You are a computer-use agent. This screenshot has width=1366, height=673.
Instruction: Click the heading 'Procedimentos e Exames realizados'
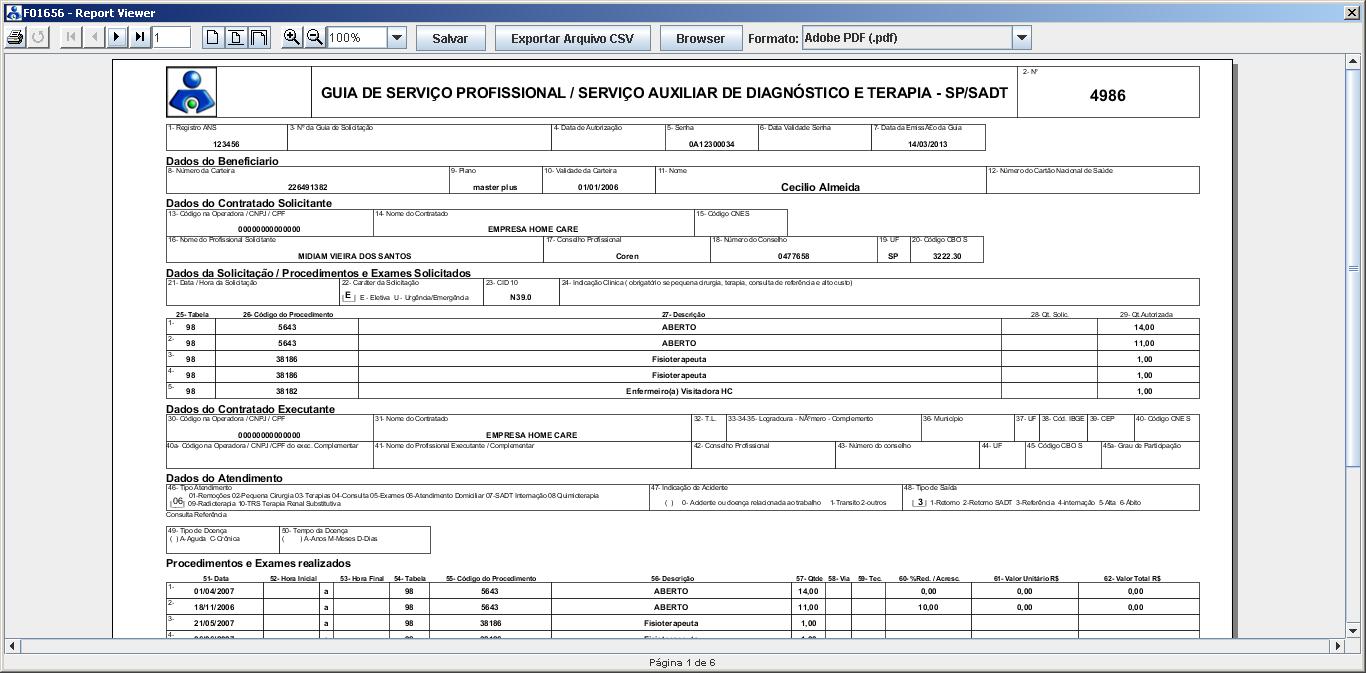click(259, 563)
